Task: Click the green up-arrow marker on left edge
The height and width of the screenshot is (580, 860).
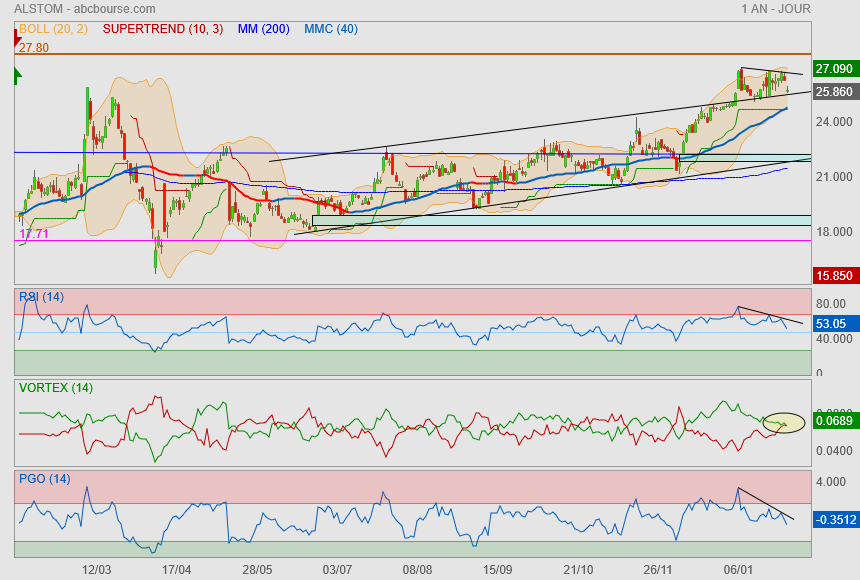Action: (x=17, y=76)
